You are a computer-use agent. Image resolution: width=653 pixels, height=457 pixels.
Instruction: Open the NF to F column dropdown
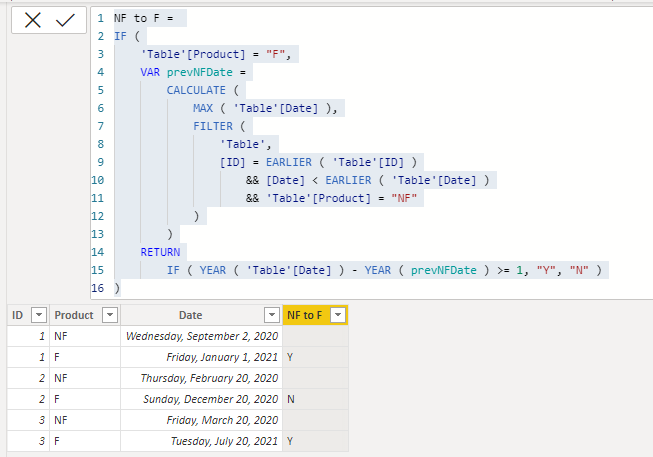point(338,315)
